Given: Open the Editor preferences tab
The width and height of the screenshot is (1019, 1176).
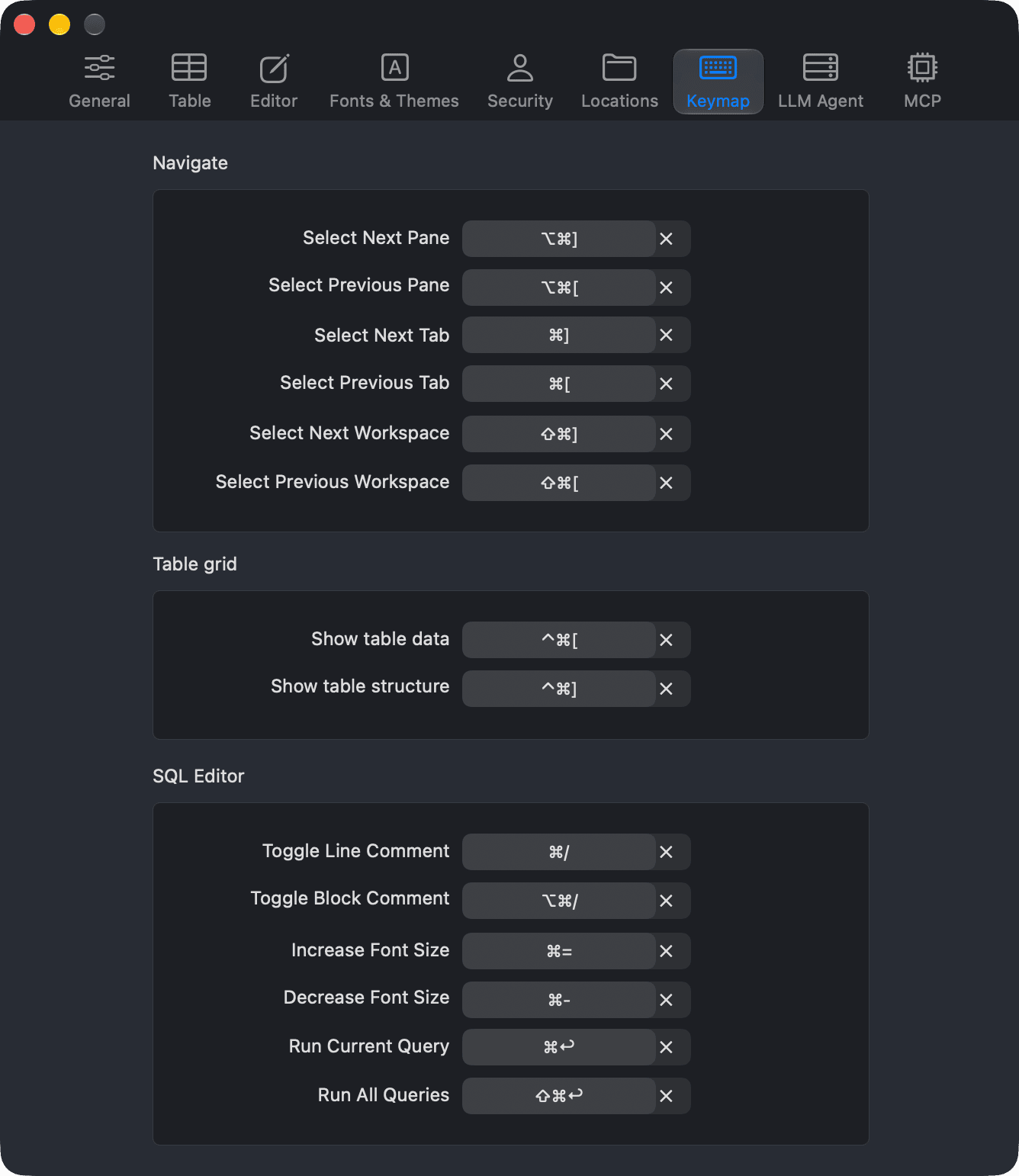Looking at the screenshot, I should (274, 82).
